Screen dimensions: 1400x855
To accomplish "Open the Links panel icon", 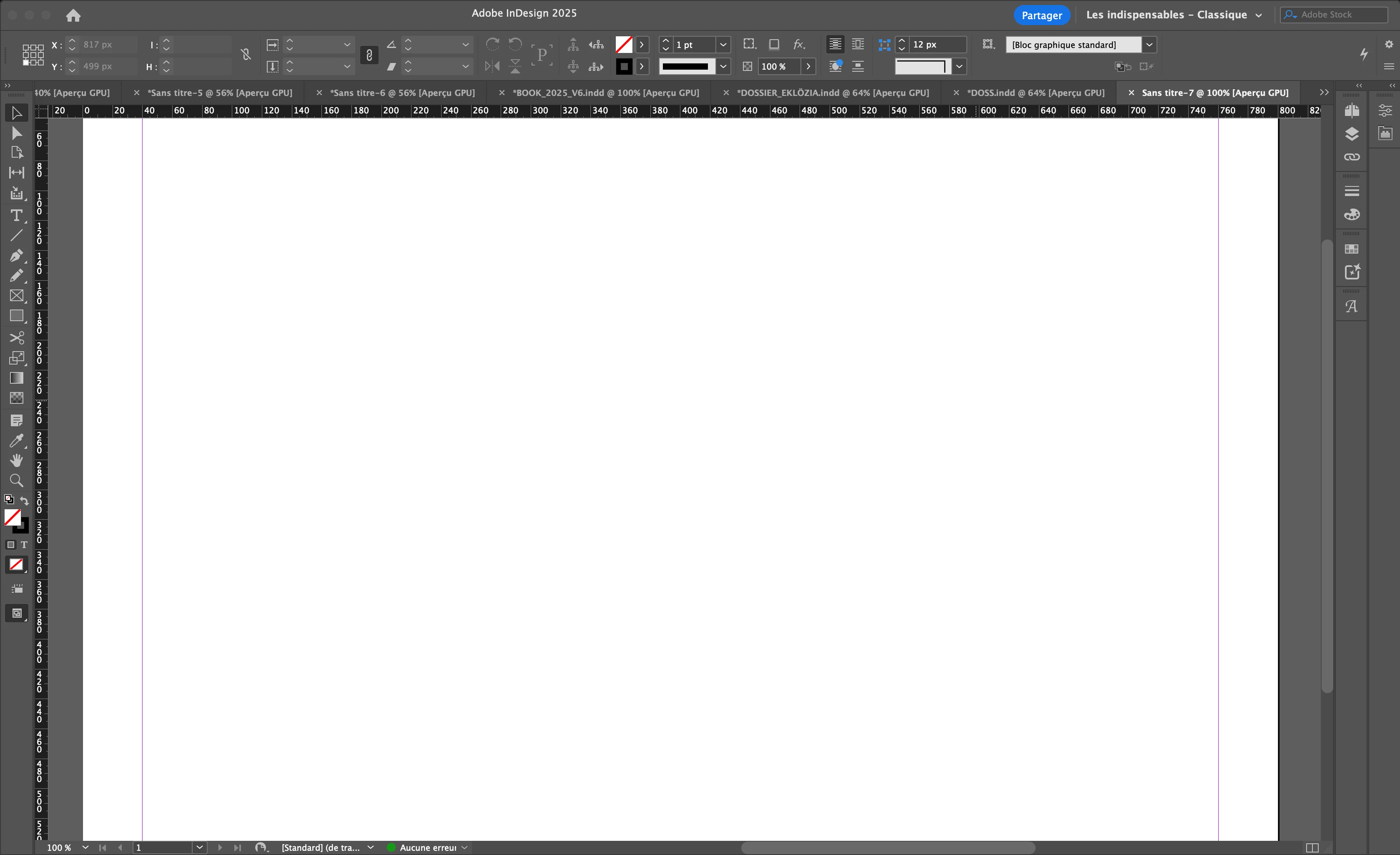I will (x=1352, y=157).
